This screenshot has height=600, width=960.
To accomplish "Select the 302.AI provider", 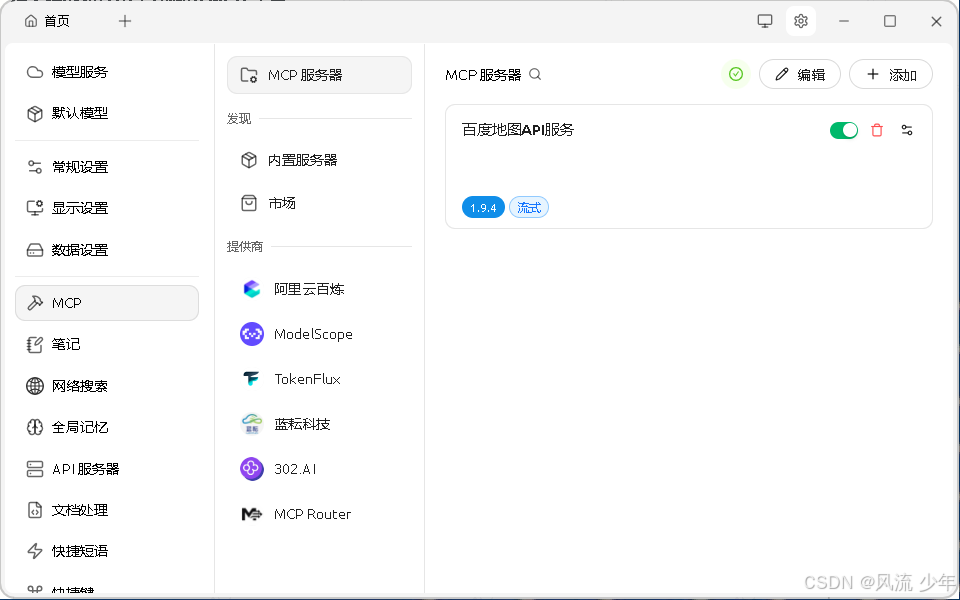I will [296, 468].
